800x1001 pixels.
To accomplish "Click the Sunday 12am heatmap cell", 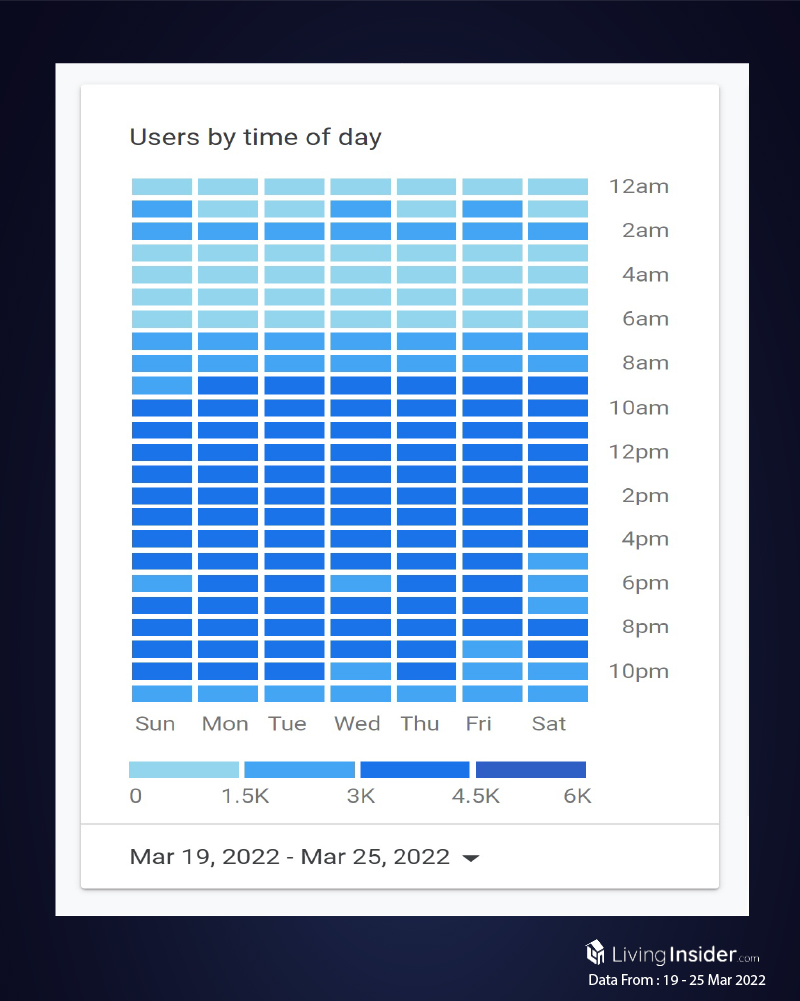I will point(161,187).
